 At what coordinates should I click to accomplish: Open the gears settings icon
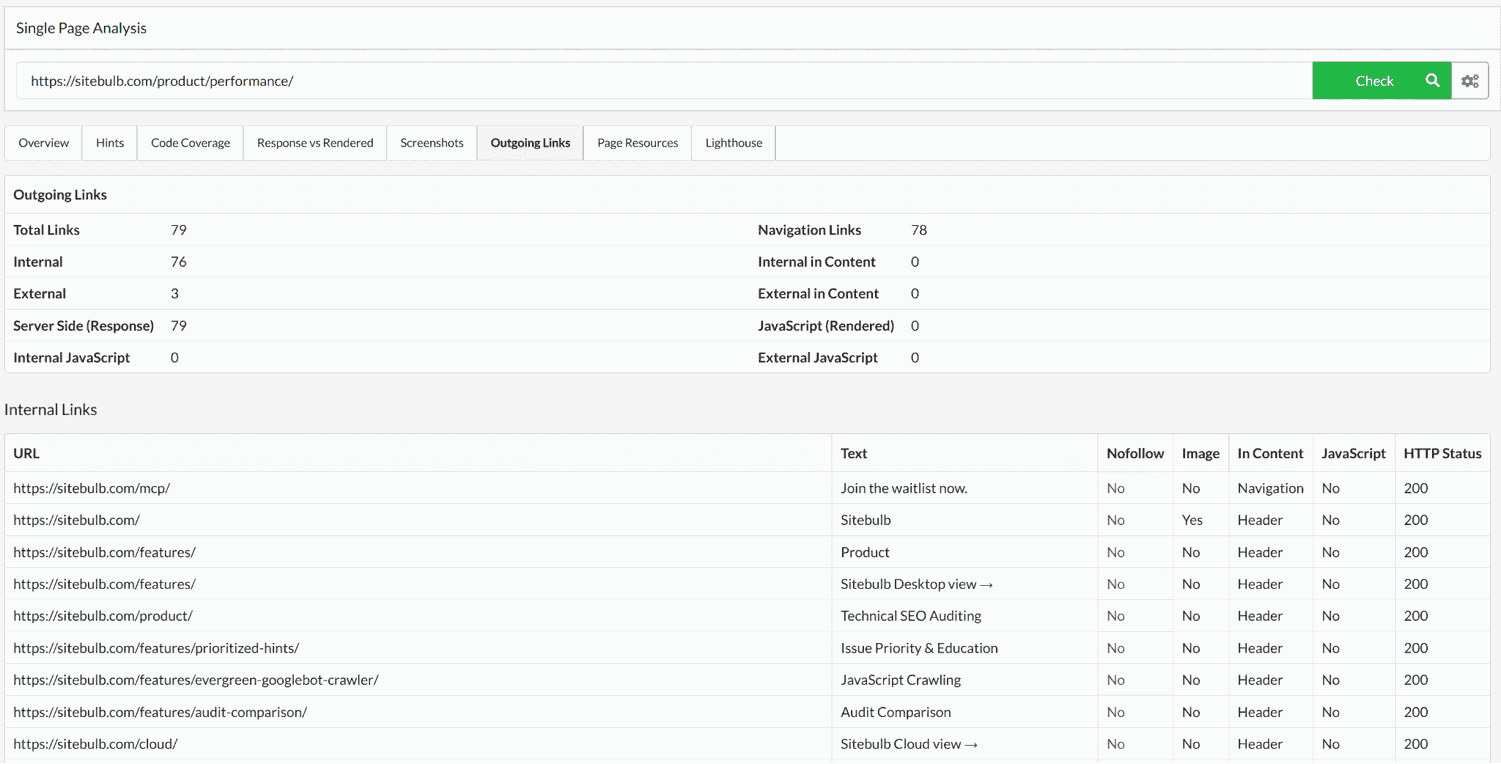[x=1470, y=81]
